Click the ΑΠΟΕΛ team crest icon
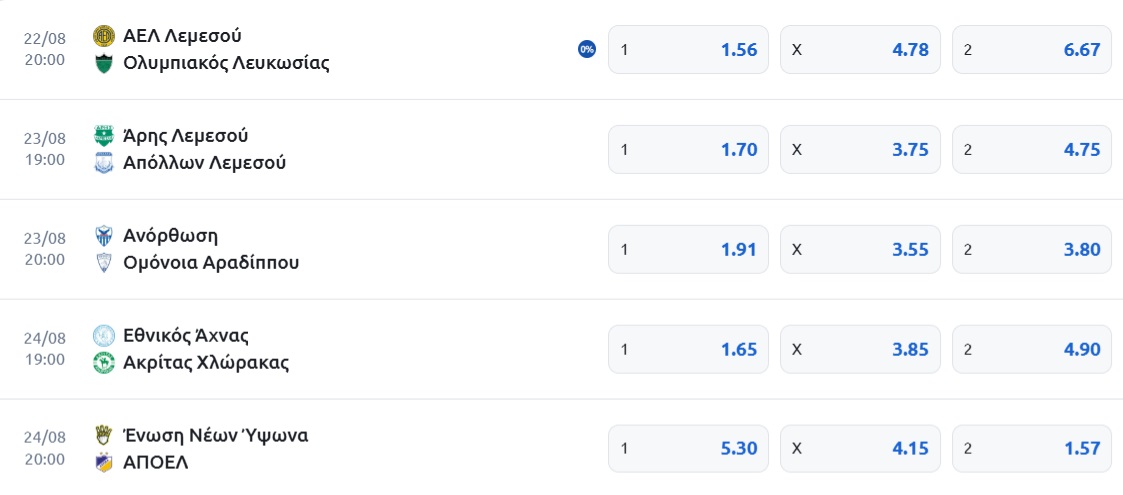Screen dimensions: 1123x495 click(104, 463)
